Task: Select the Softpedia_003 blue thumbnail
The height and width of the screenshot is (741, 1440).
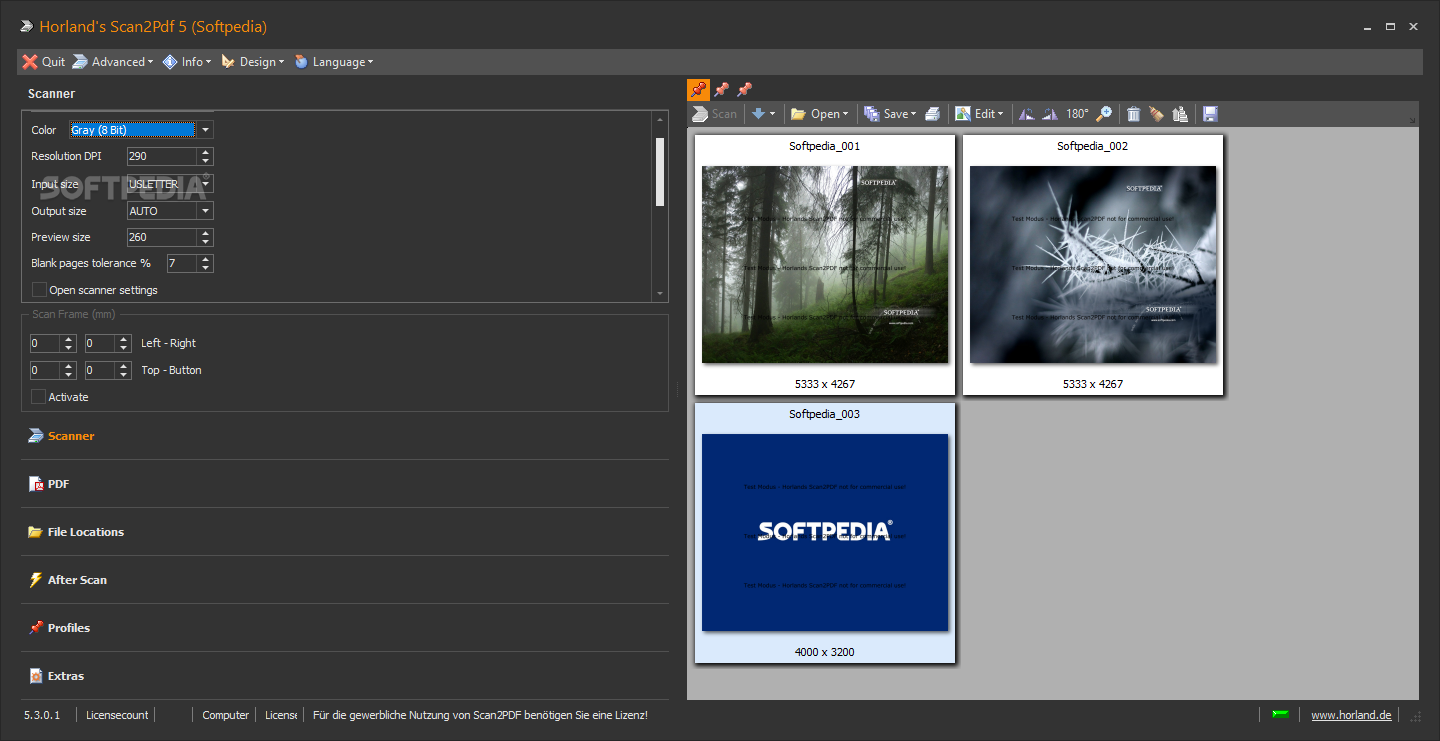Action: 825,533
